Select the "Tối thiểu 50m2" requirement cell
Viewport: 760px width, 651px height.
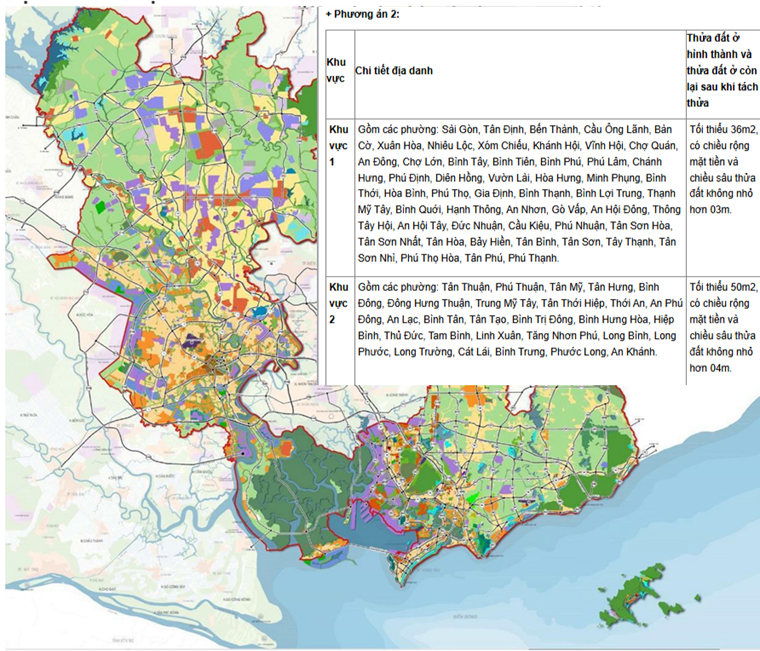point(723,328)
